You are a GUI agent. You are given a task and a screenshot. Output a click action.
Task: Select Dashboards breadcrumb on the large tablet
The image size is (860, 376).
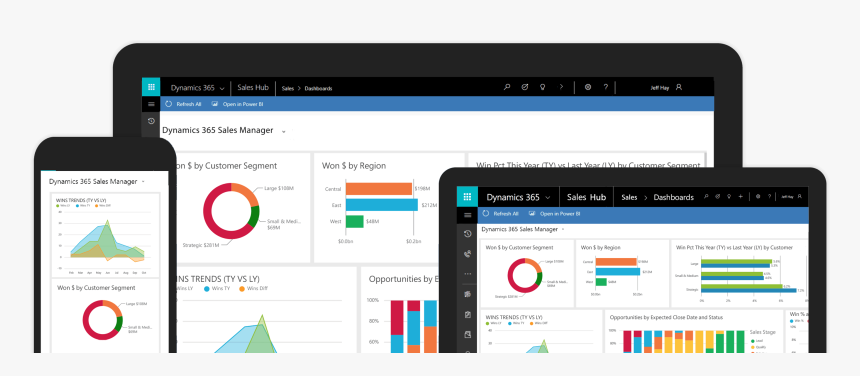coord(318,88)
